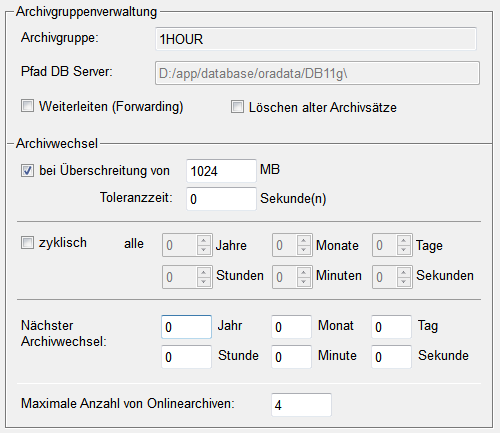Image resolution: width=500 pixels, height=433 pixels.
Task: Uncheck bei Überschreitung von checkbox
Action: [x=27, y=171]
